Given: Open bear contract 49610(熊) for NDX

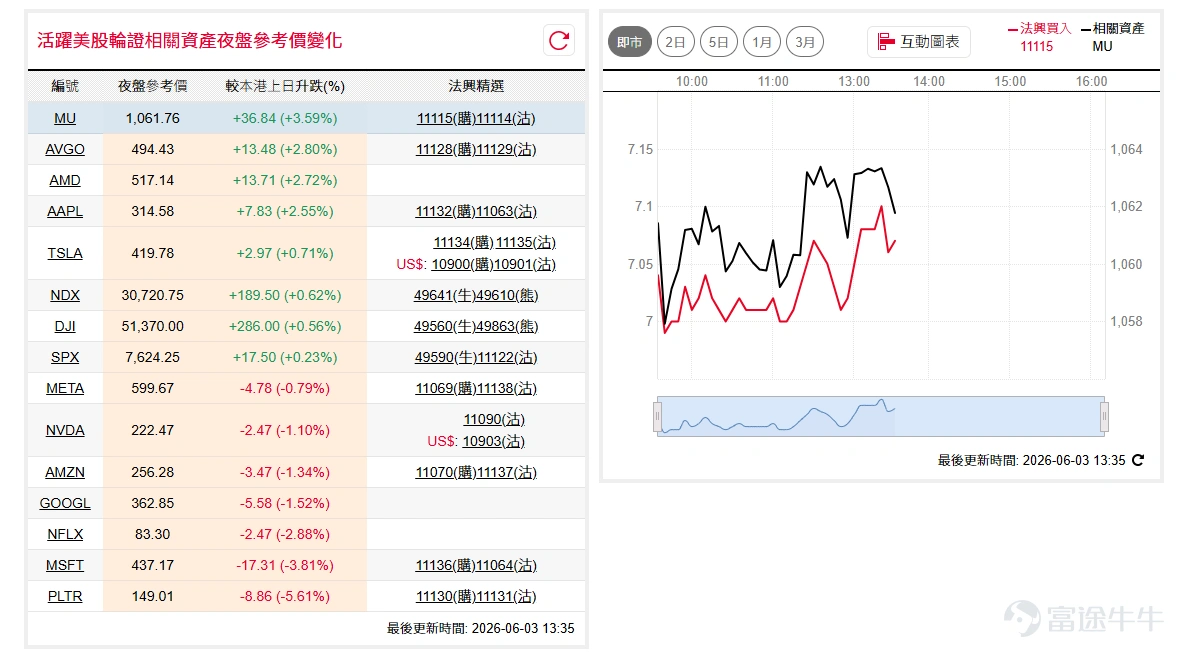Looking at the screenshot, I should tap(507, 295).
